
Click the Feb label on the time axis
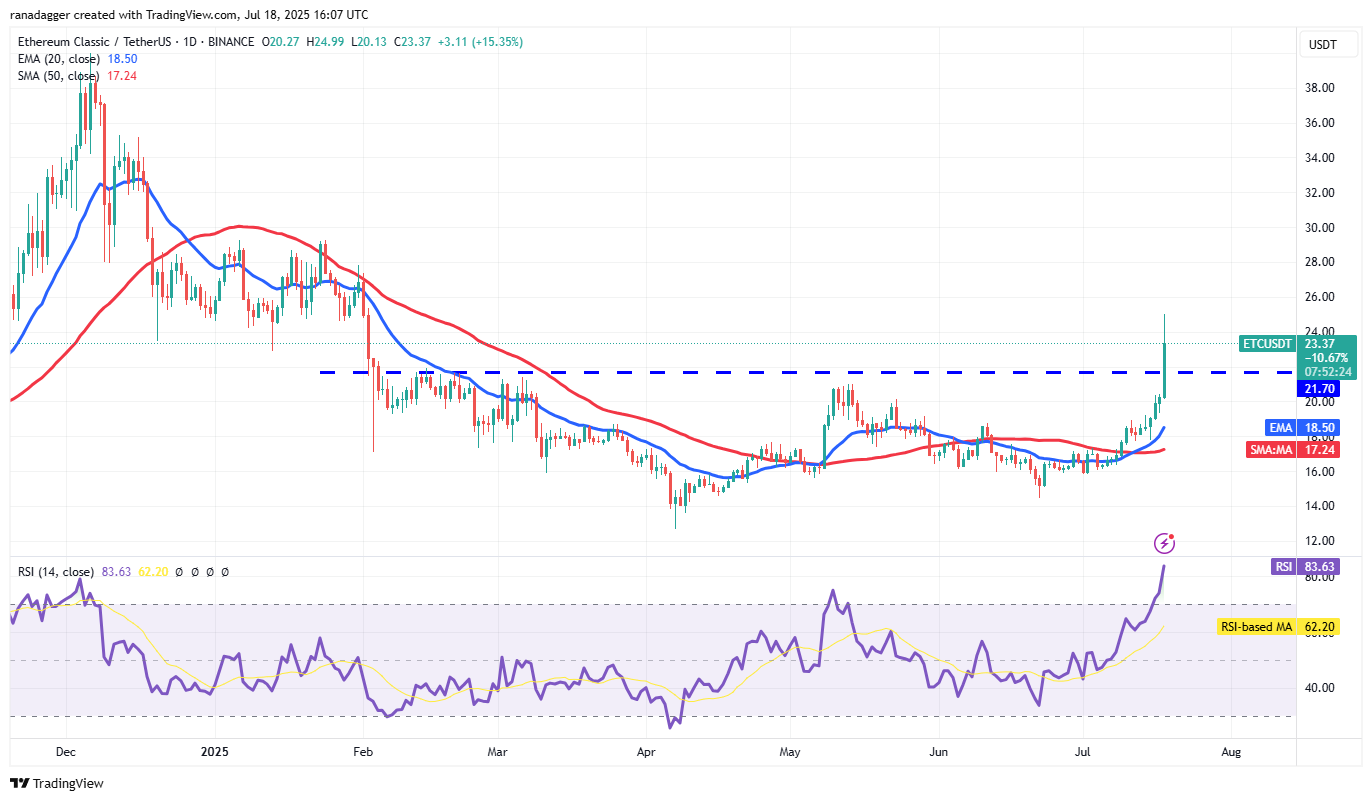(x=363, y=751)
